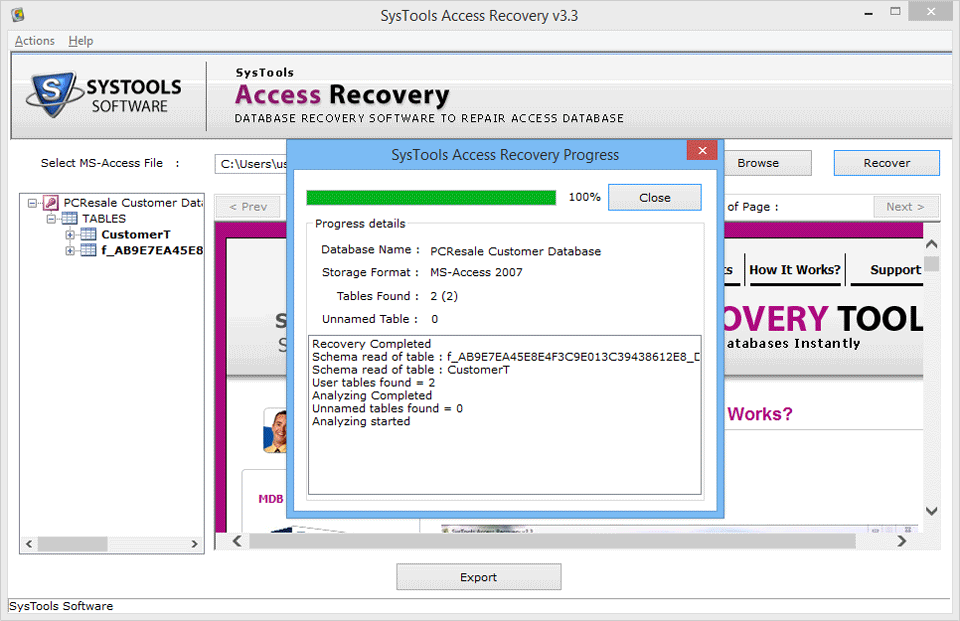Click the preview pane scroll up arrow
The width and height of the screenshot is (960, 621).
931,244
